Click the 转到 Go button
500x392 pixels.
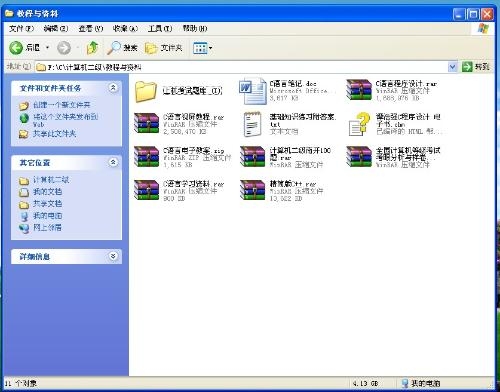476,67
